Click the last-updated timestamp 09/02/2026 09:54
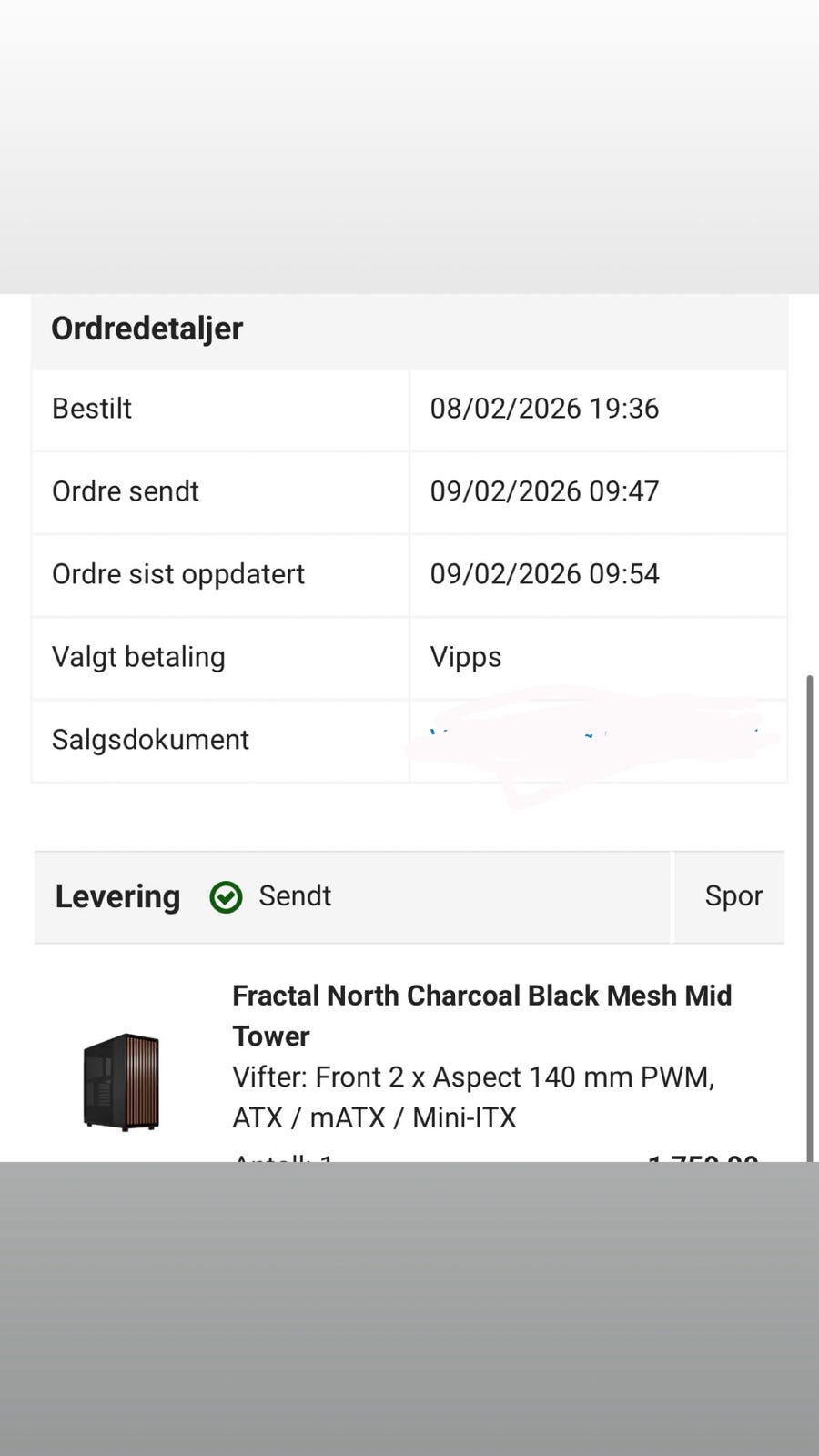The image size is (819, 1456). click(x=544, y=574)
